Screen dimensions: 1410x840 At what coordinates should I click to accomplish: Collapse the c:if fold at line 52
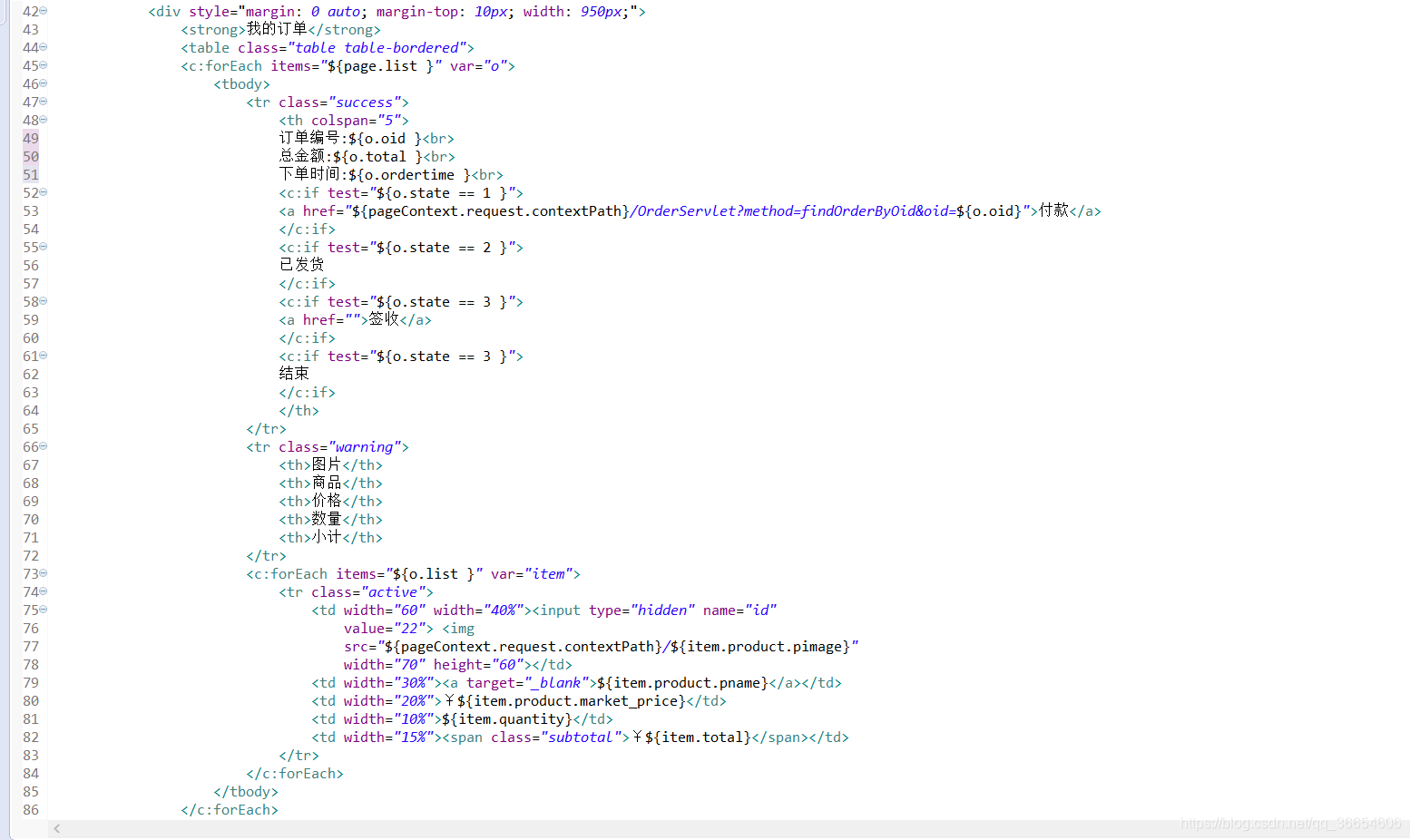pyautogui.click(x=44, y=192)
